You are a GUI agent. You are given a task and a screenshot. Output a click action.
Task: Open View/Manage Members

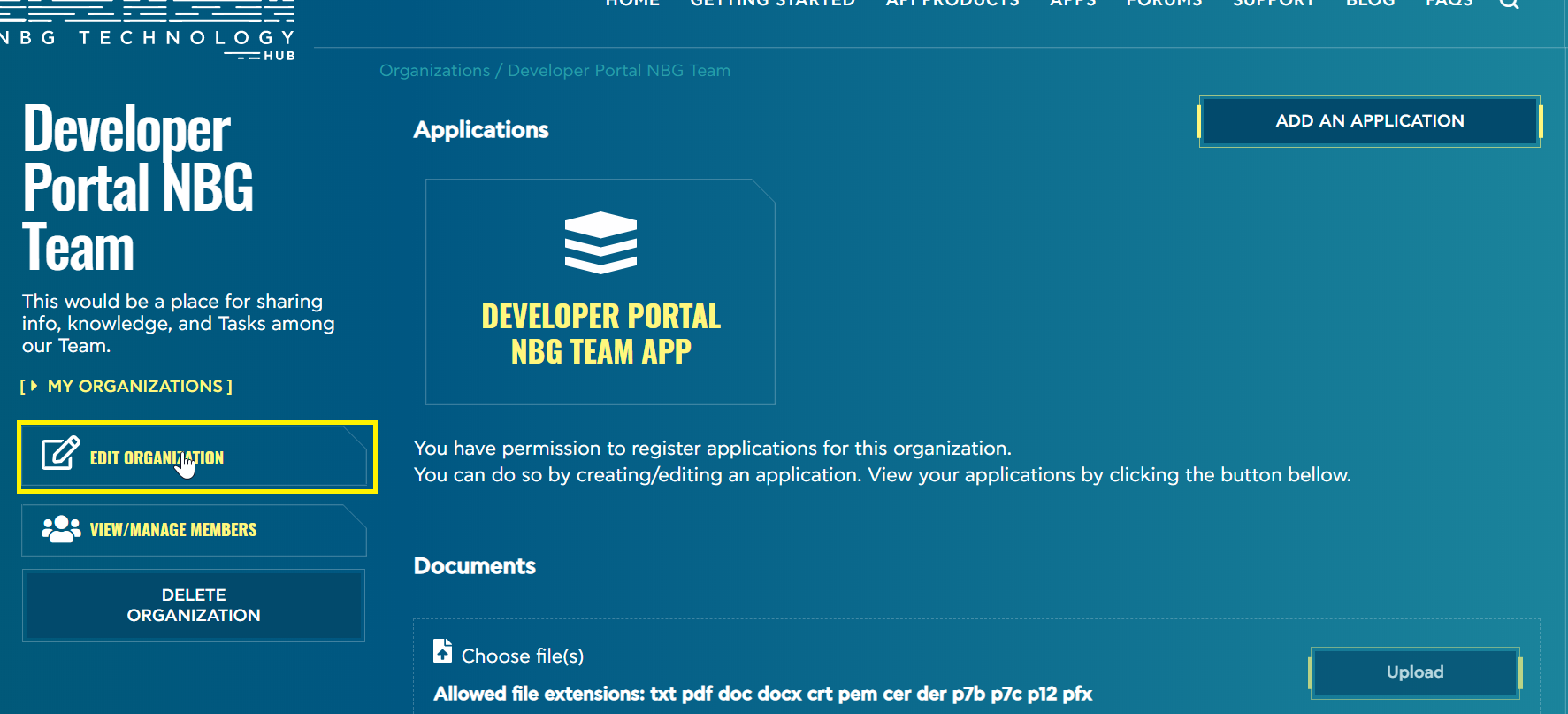[x=173, y=530]
